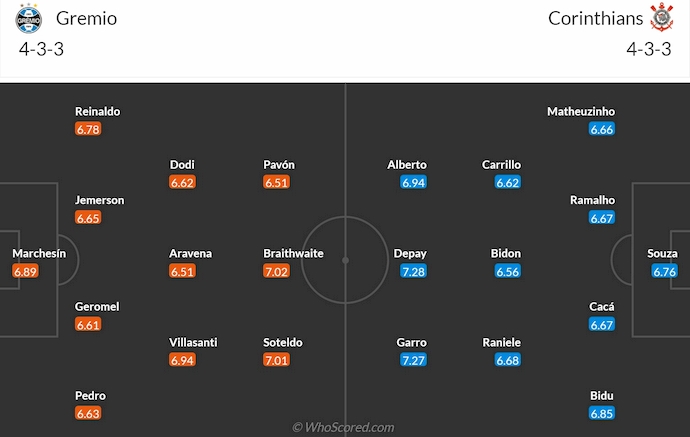This screenshot has height=437, width=690.
Task: Open goalkeeper Marchesín's player name
Action: 39,254
